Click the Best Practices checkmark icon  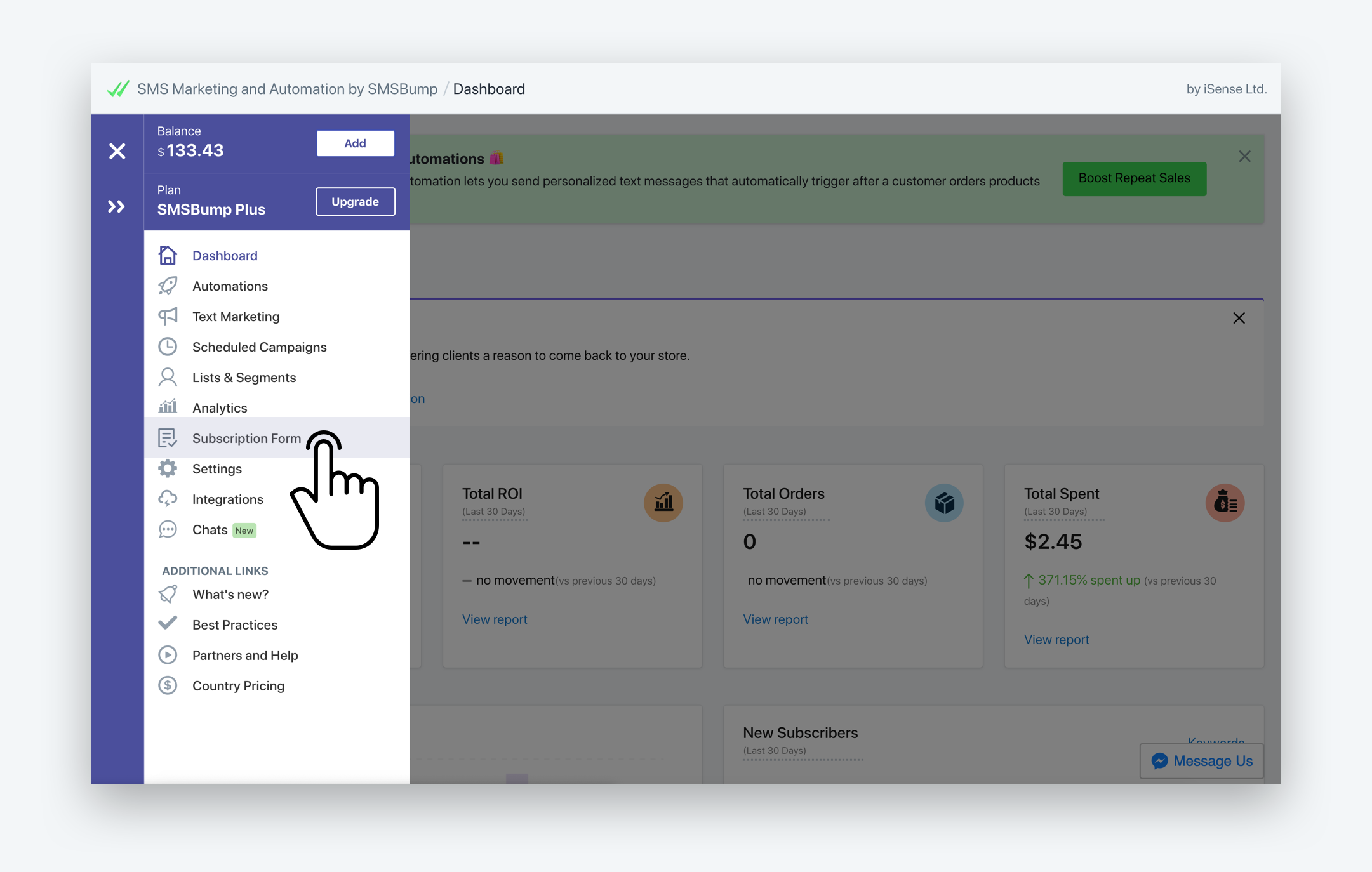pos(168,623)
